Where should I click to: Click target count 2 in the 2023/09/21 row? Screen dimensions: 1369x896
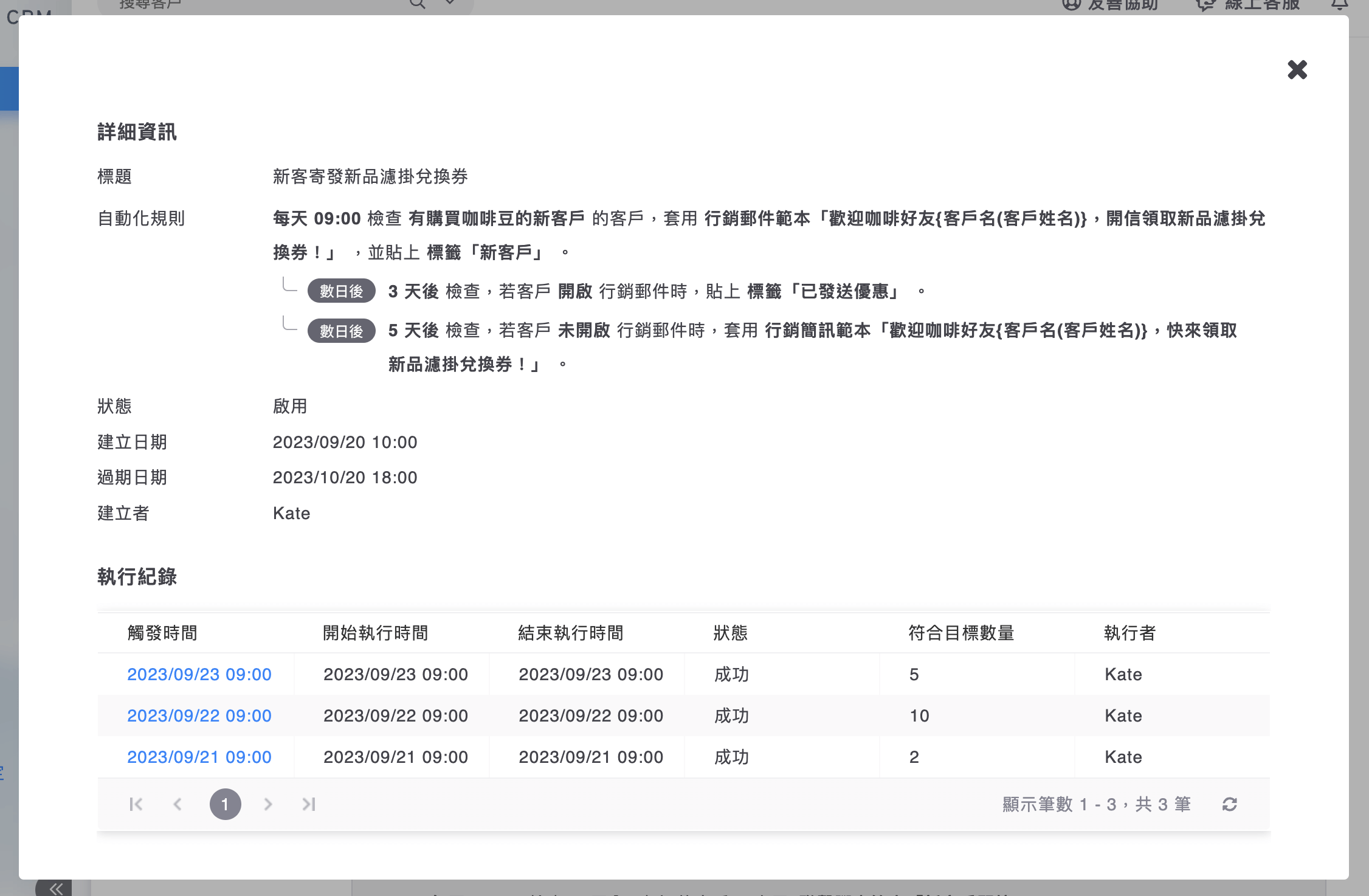(x=914, y=757)
